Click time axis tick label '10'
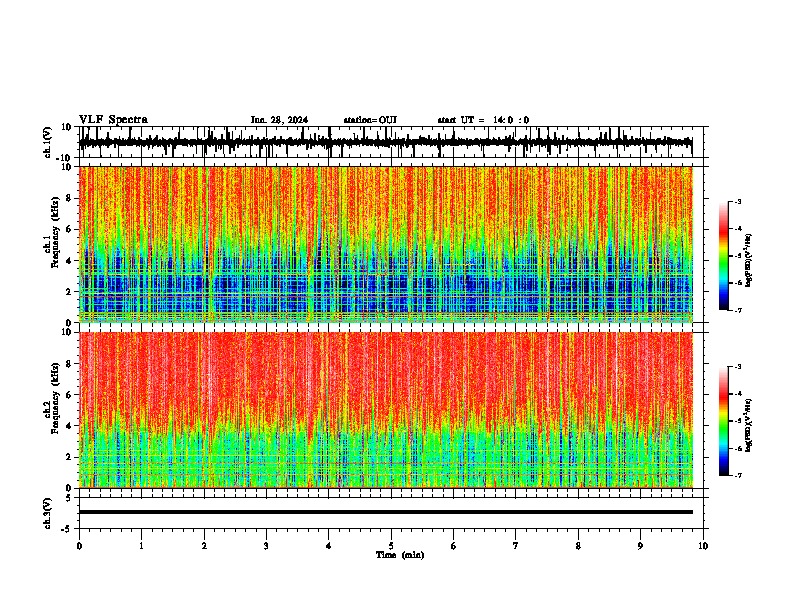 click(x=703, y=546)
